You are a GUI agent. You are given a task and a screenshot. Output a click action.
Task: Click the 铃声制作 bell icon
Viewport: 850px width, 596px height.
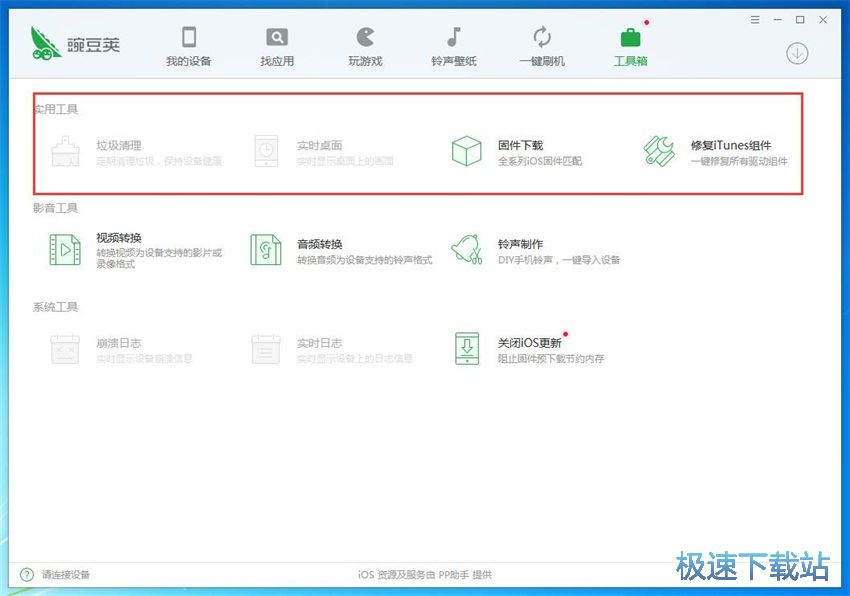[467, 250]
